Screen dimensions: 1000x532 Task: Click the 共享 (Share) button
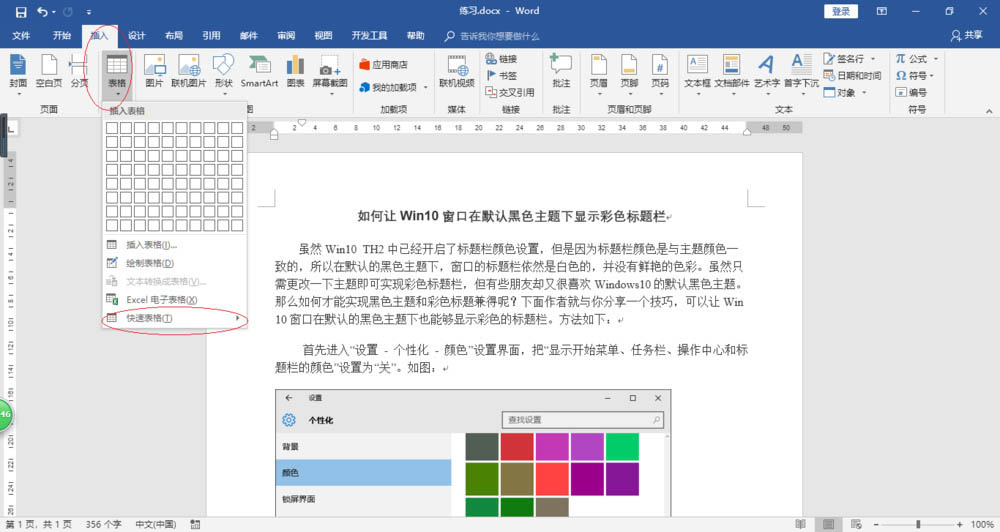pos(966,36)
